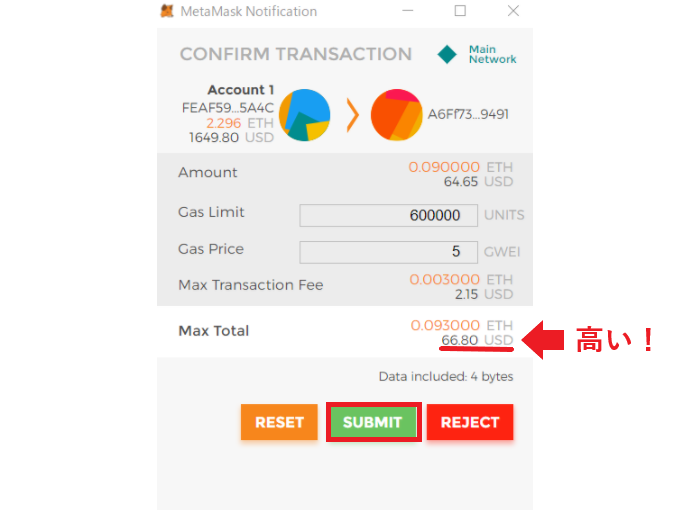The height and width of the screenshot is (510, 690).
Task: Click the Max Total 66.80 USD value
Action: (477, 340)
